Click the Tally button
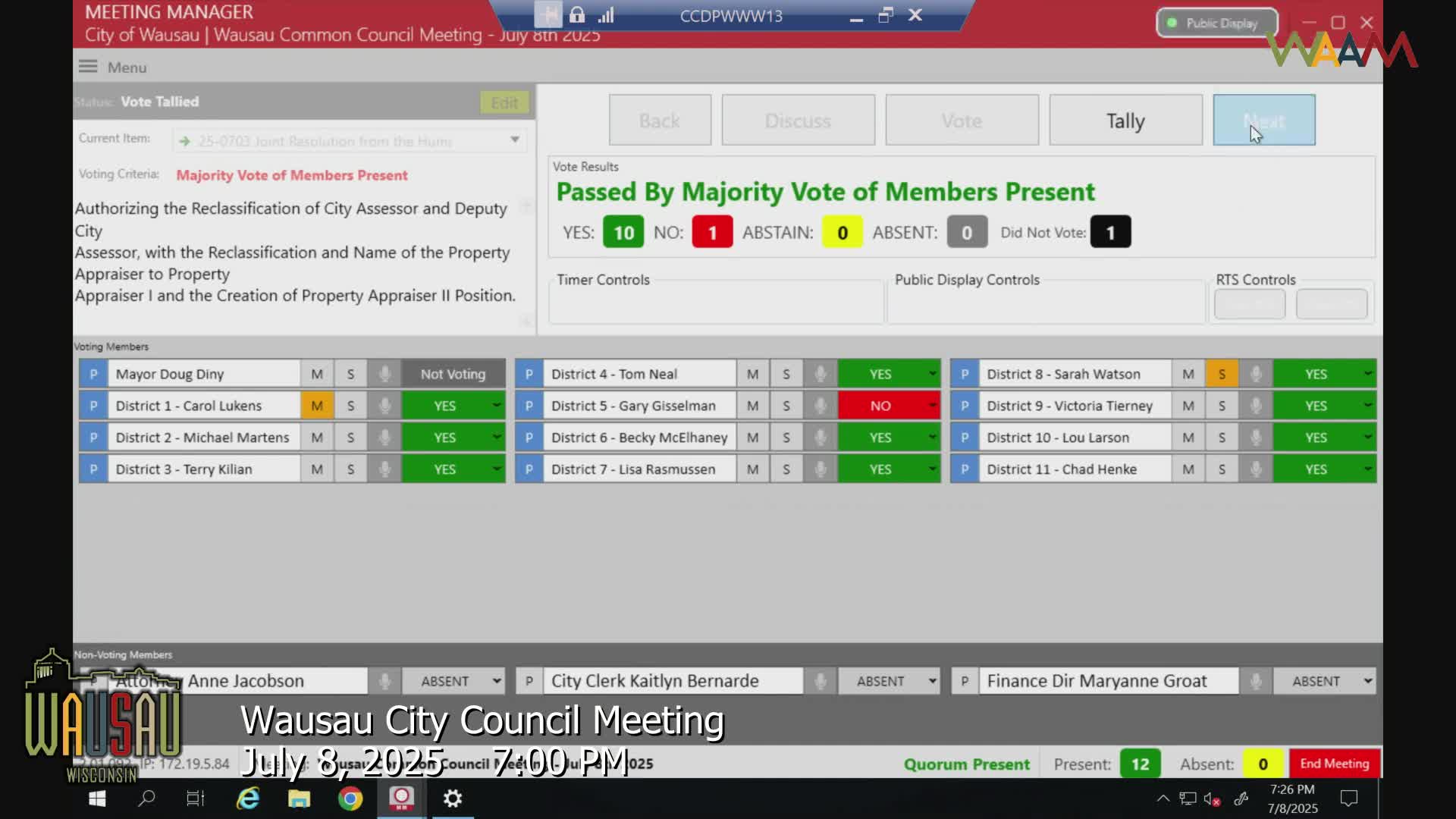The width and height of the screenshot is (1456, 819). tap(1125, 121)
